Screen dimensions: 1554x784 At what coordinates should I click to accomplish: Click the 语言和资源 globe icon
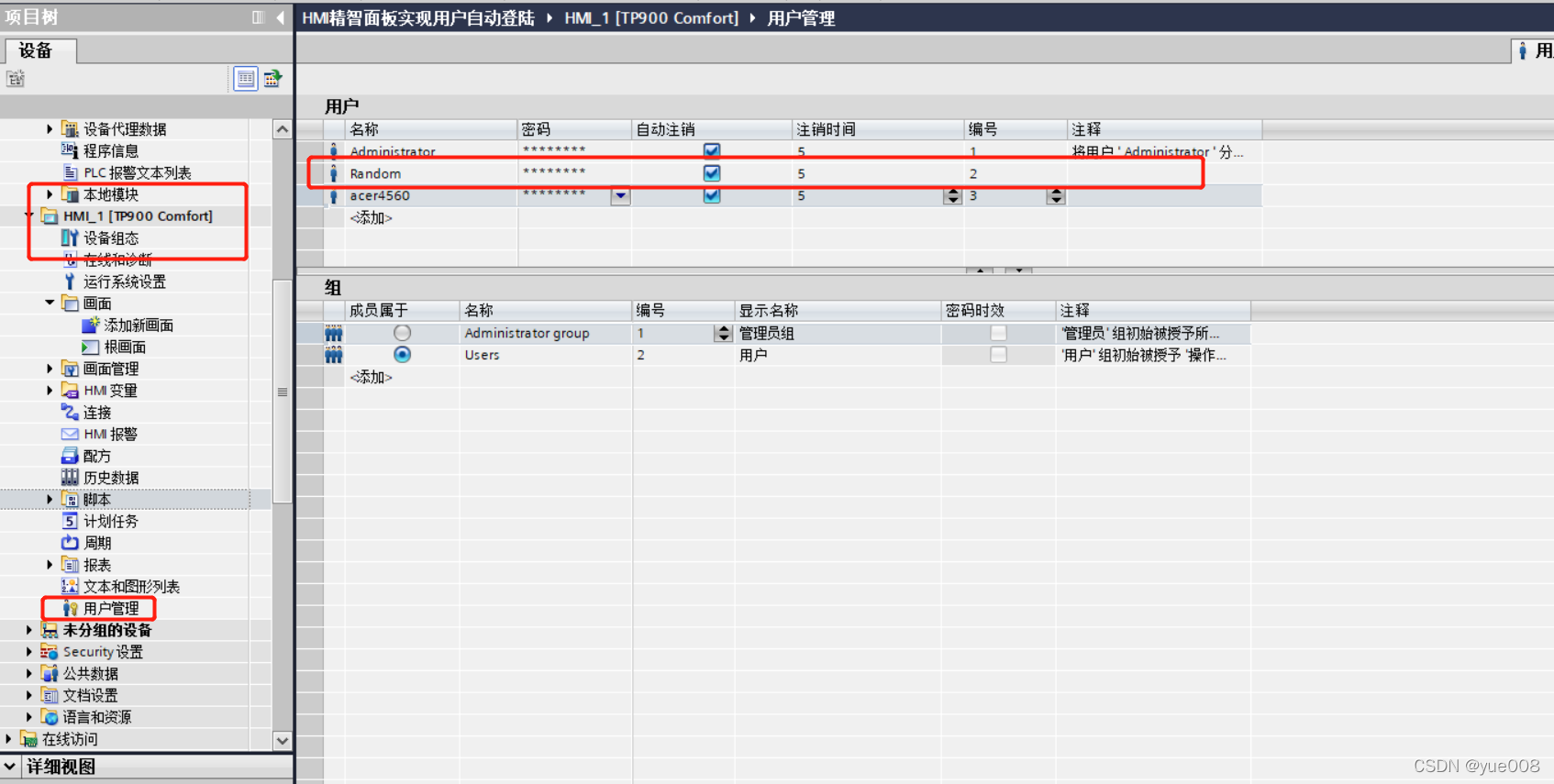[x=50, y=717]
